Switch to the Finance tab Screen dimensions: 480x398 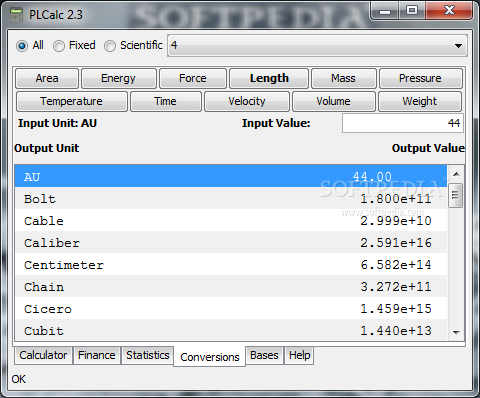97,355
